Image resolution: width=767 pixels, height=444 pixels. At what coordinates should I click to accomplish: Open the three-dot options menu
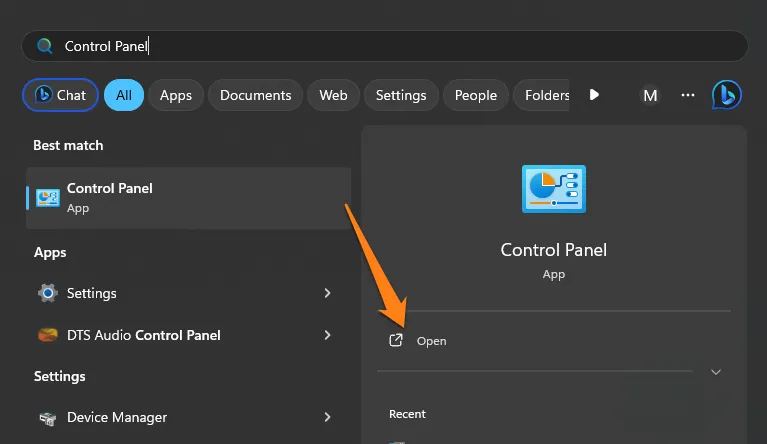(688, 95)
